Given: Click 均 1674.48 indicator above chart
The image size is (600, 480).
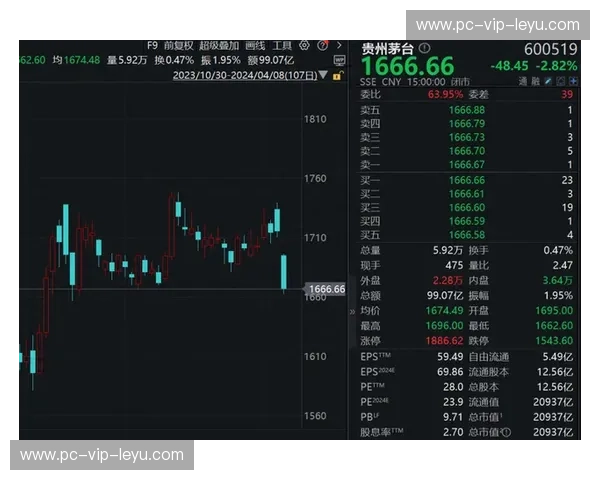Looking at the screenshot, I should tap(76, 60).
